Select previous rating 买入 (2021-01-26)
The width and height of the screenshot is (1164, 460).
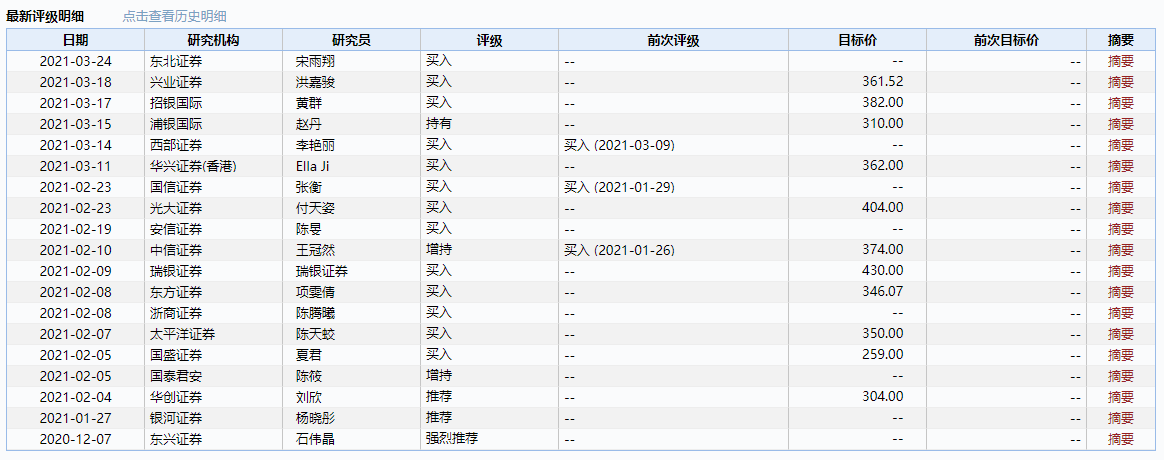pos(619,250)
